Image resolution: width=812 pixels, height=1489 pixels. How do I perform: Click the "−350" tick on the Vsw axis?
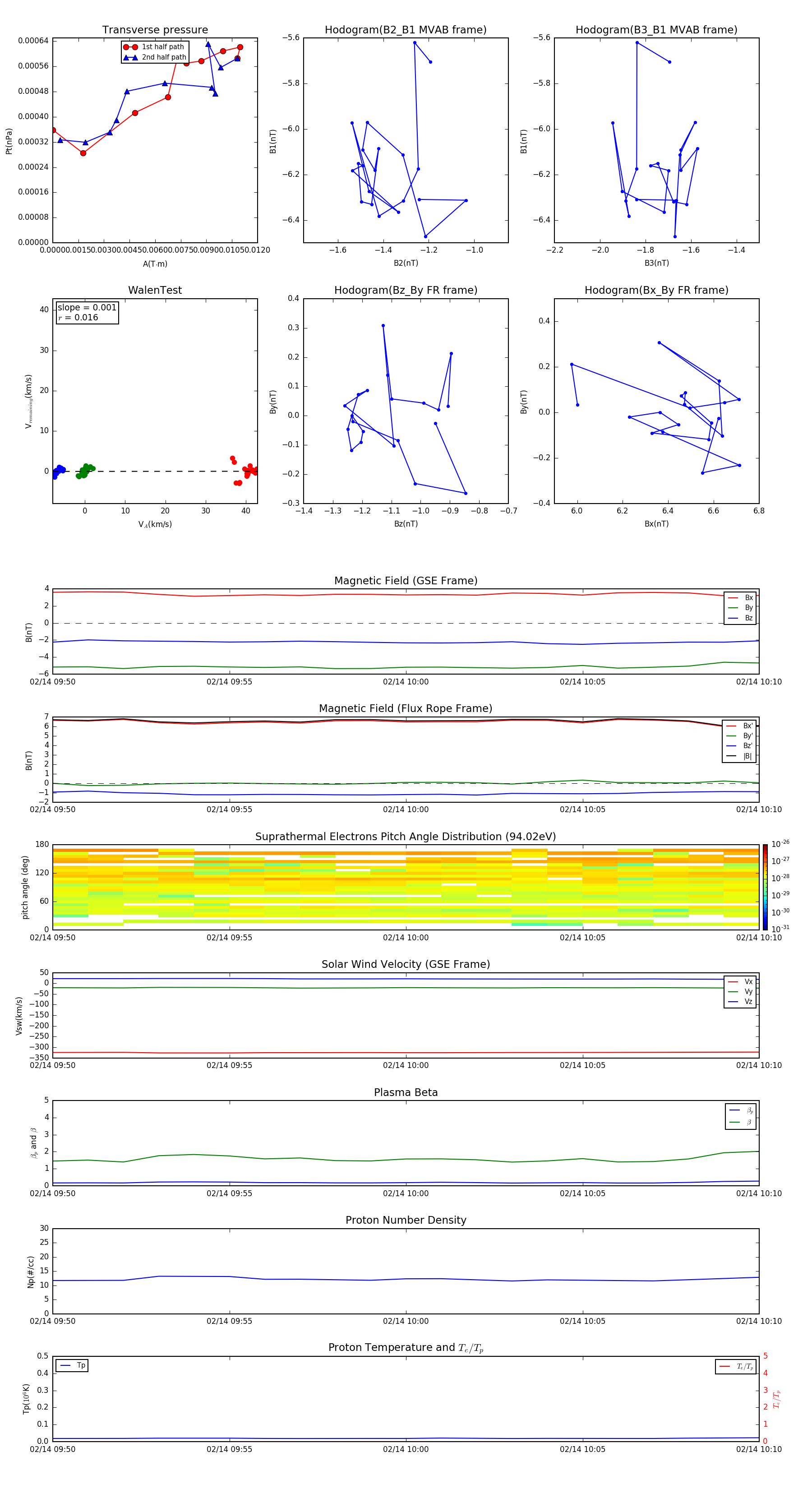38,1058
